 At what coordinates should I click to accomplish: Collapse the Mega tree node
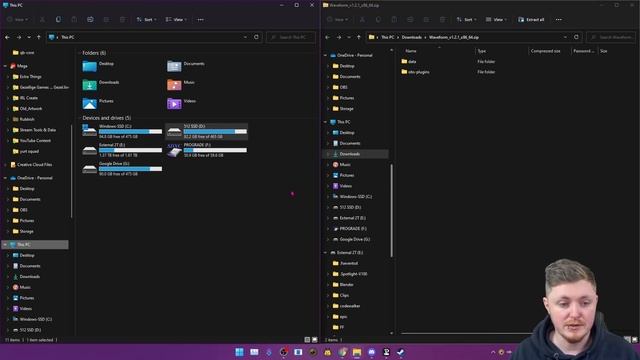click(5, 66)
